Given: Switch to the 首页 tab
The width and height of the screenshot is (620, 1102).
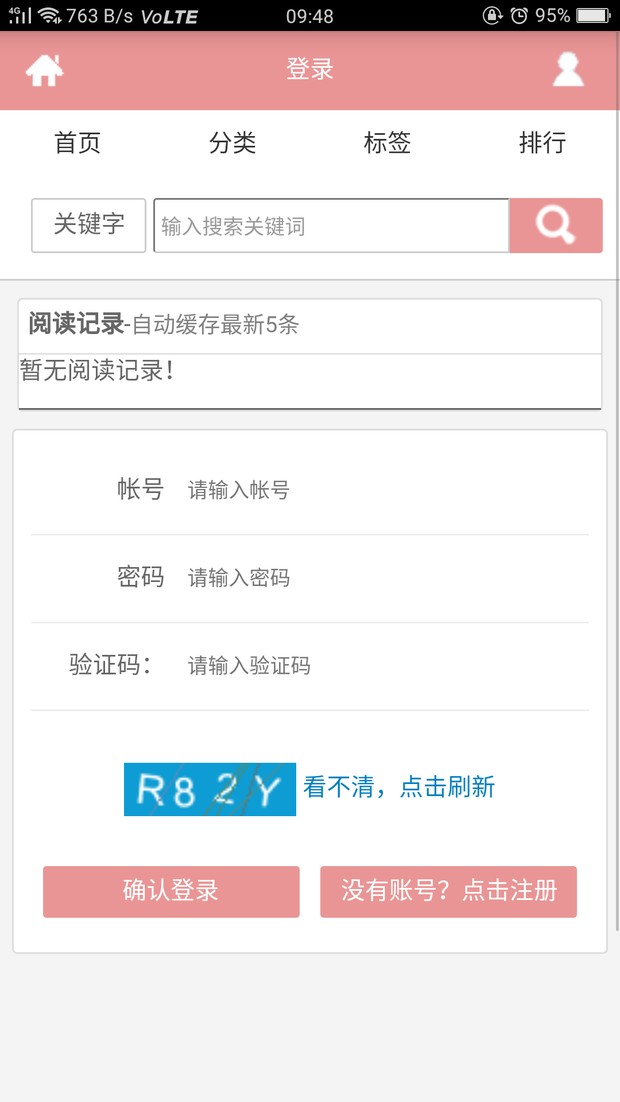Looking at the screenshot, I should tap(77, 143).
